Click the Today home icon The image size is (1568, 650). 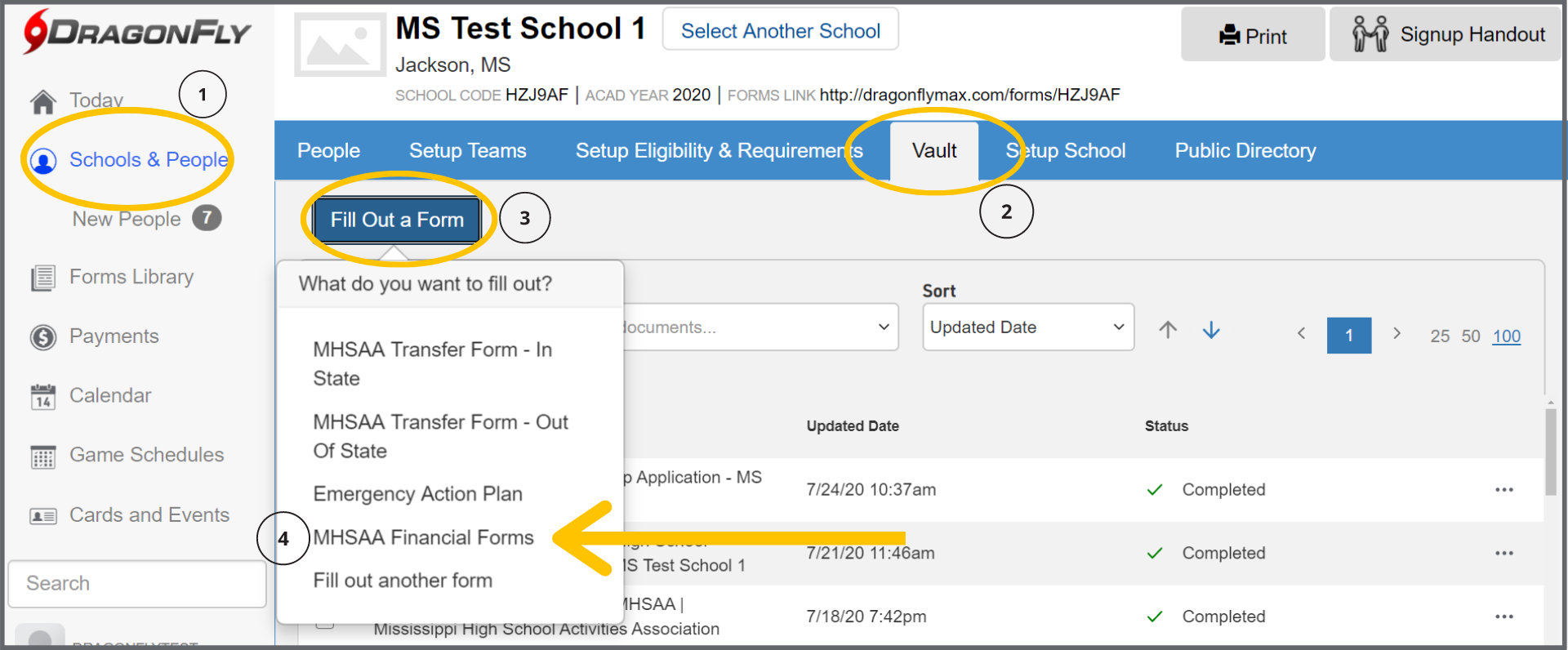(43, 102)
